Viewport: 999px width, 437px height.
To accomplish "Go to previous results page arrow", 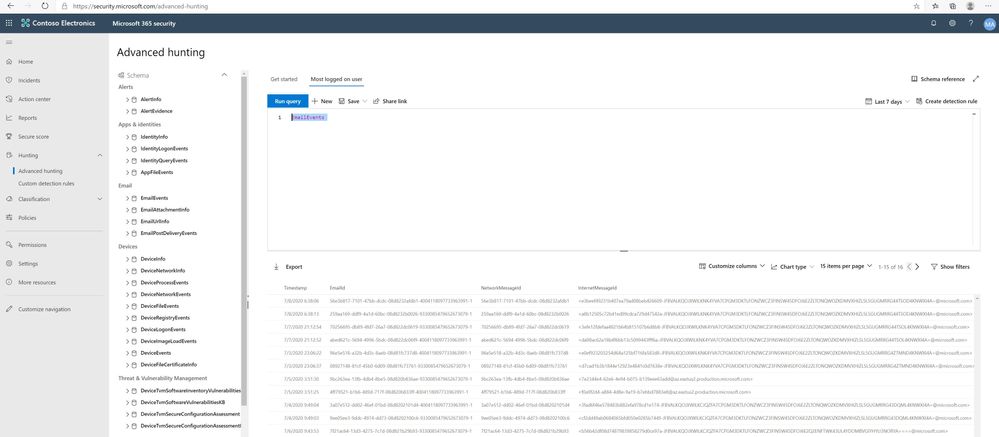I will click(909, 267).
